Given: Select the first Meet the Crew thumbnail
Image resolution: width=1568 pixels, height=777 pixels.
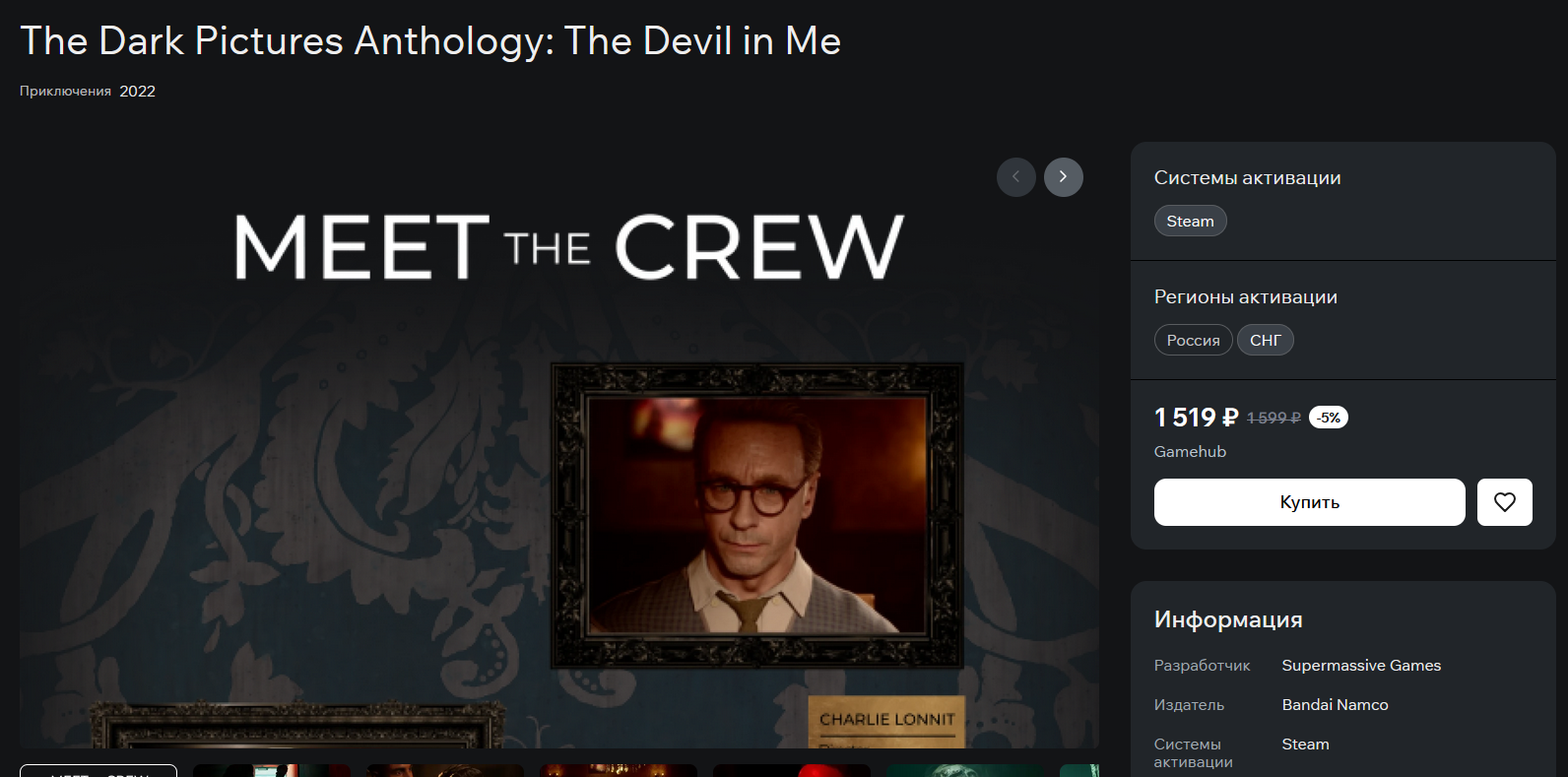Looking at the screenshot, I should (x=98, y=770).
